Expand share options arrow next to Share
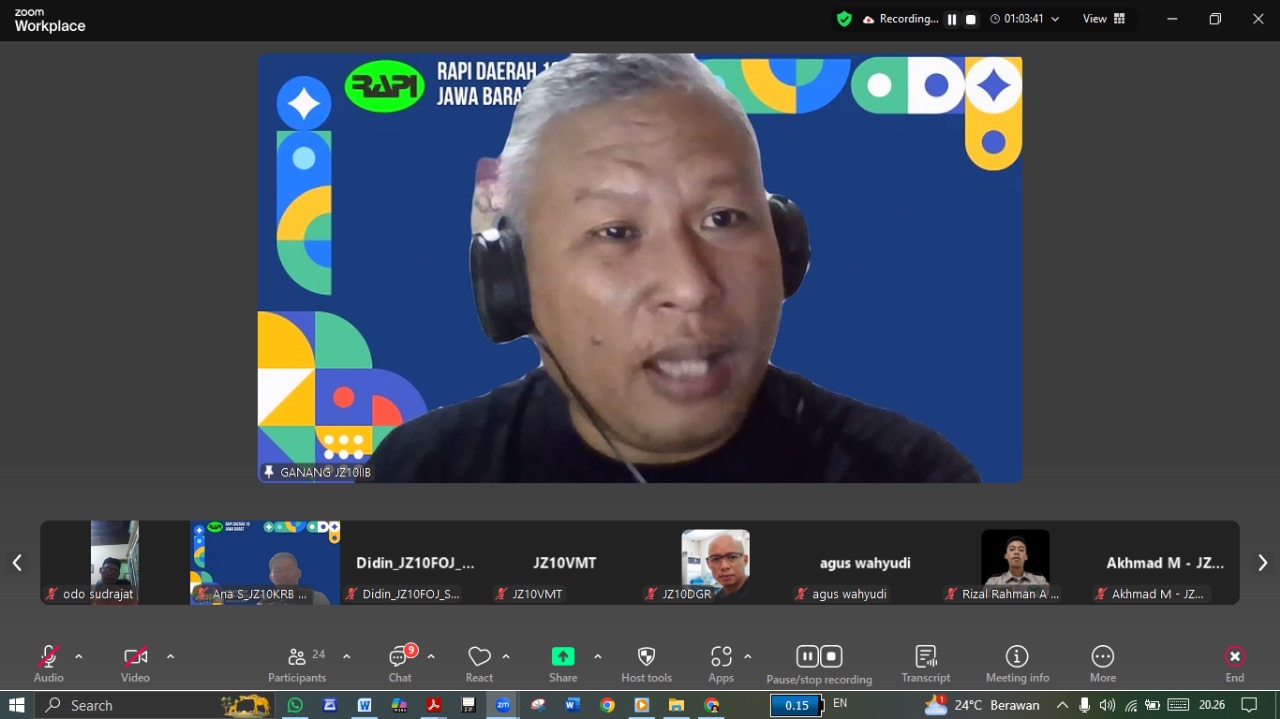Image resolution: width=1280 pixels, height=719 pixels. pos(597,657)
